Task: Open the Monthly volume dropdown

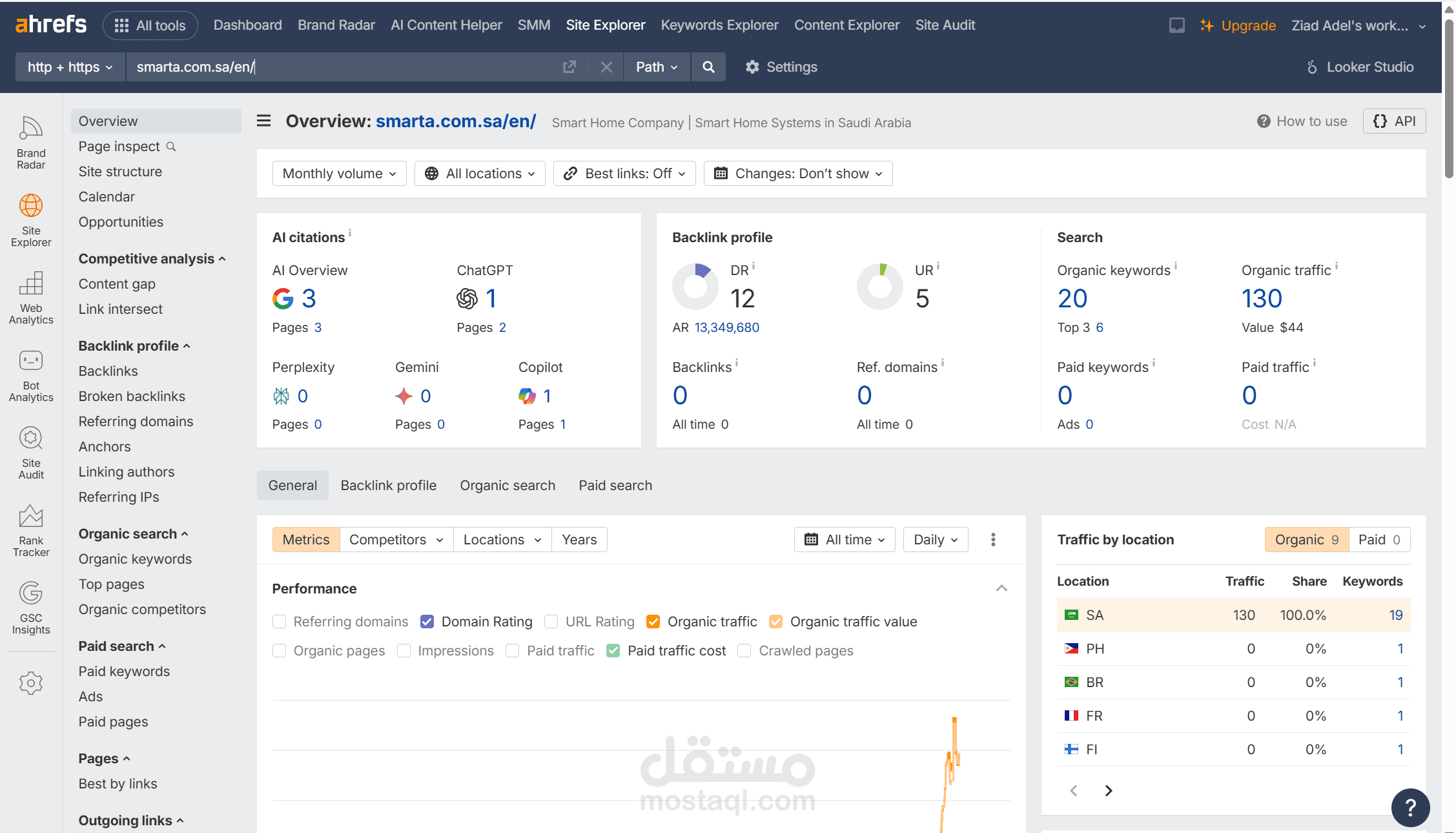Action: coord(339,173)
